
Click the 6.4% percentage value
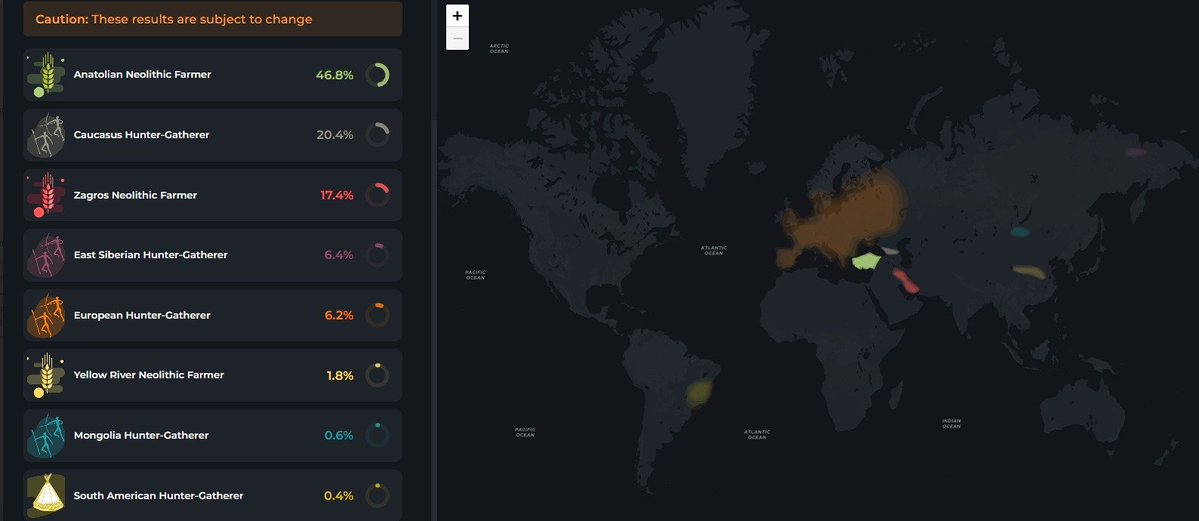coord(339,255)
